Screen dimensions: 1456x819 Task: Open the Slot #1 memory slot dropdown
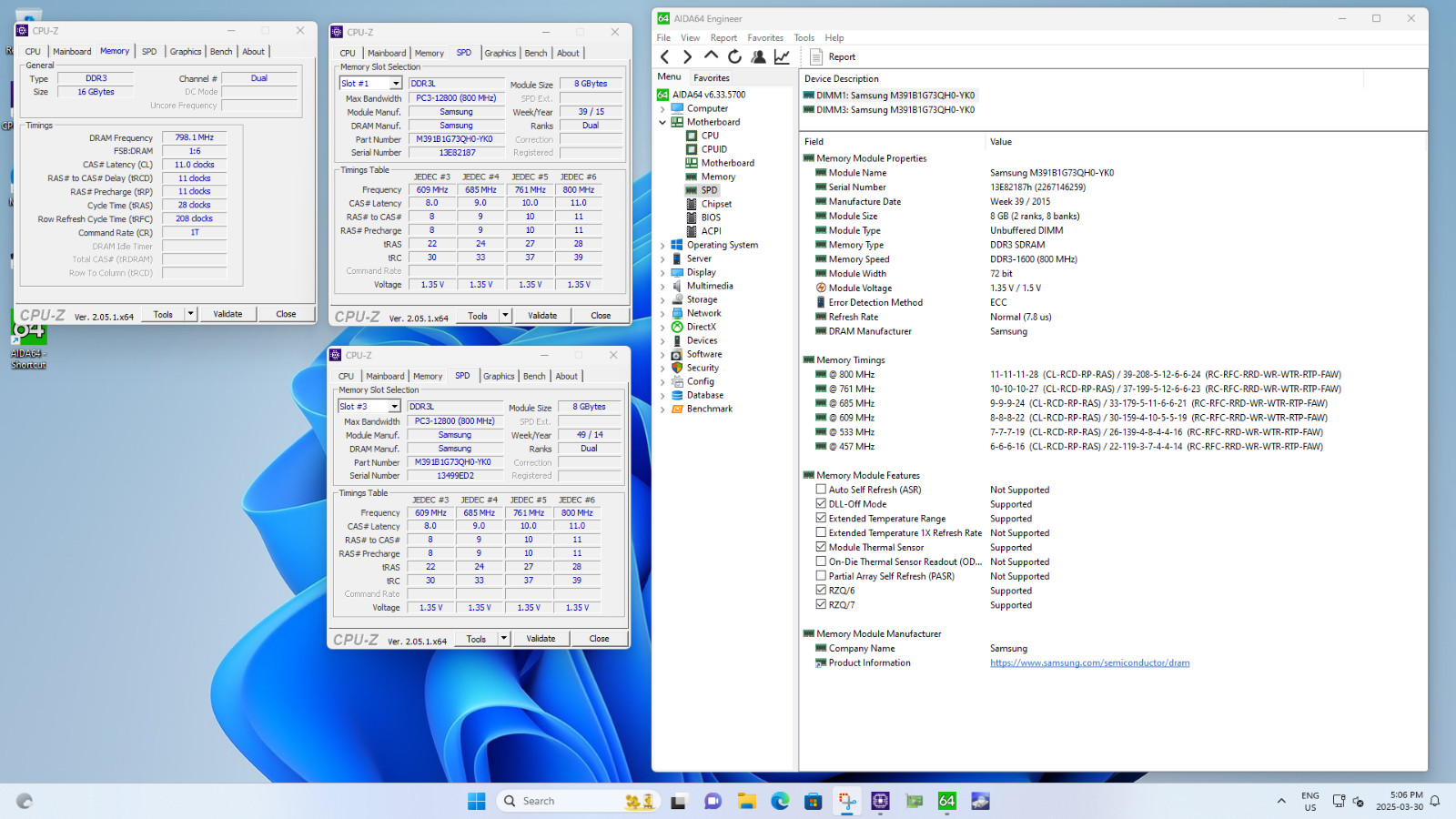pyautogui.click(x=396, y=84)
